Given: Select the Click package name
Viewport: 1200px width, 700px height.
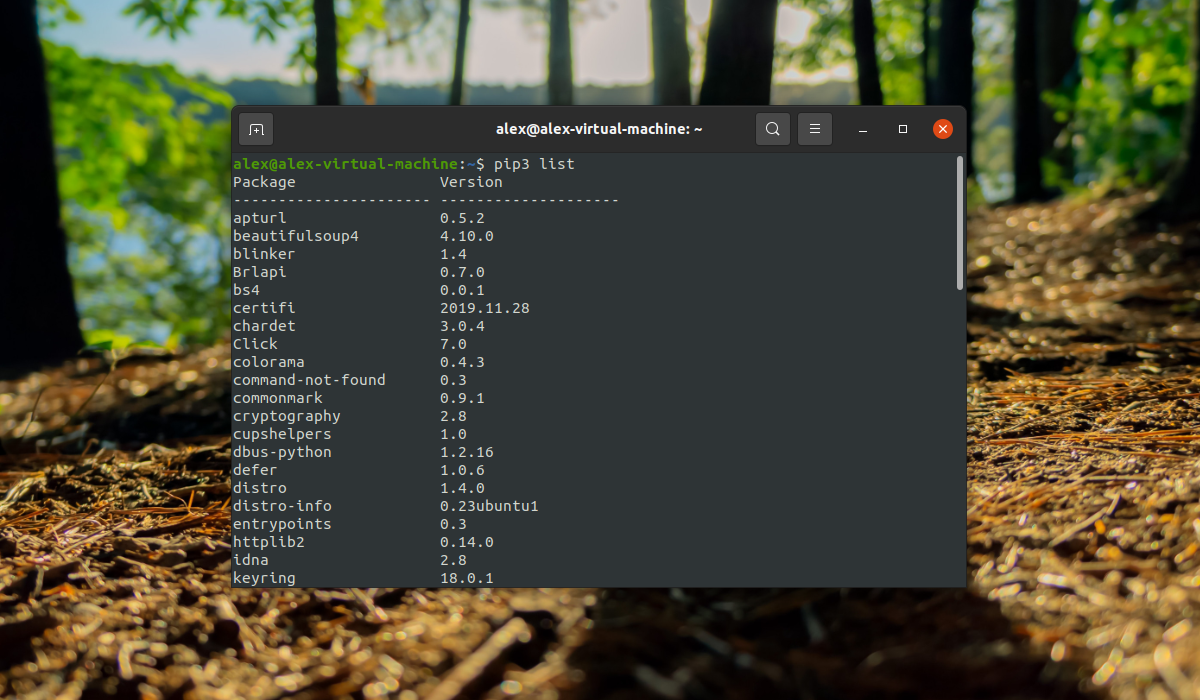Looking at the screenshot, I should pos(255,344).
